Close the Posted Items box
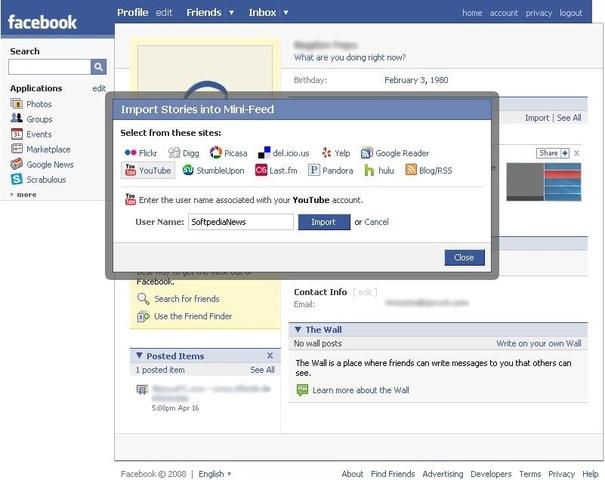Screen dimensions: 605x480 pyautogui.click(x=270, y=355)
